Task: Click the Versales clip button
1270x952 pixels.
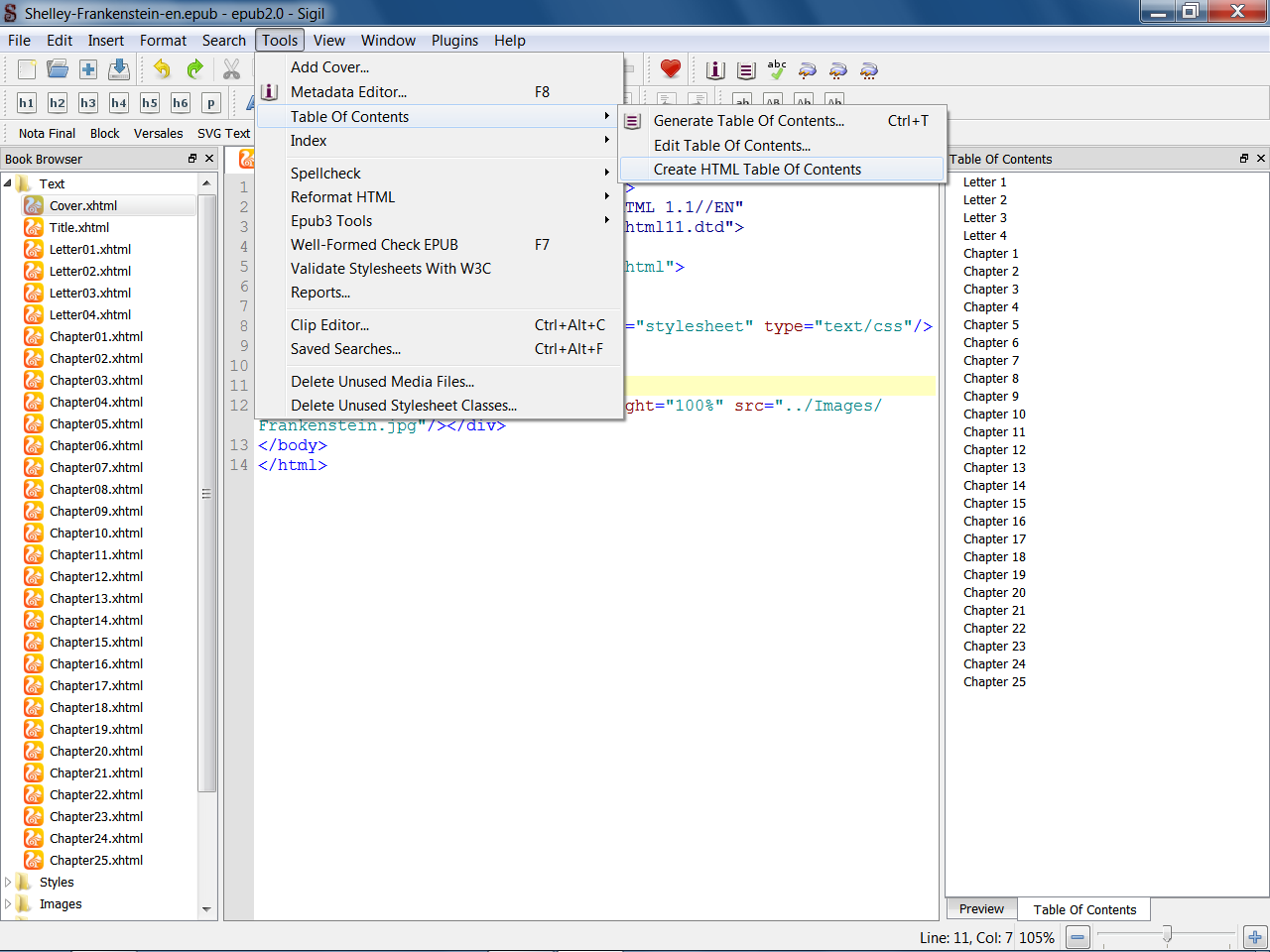Action: 158,134
